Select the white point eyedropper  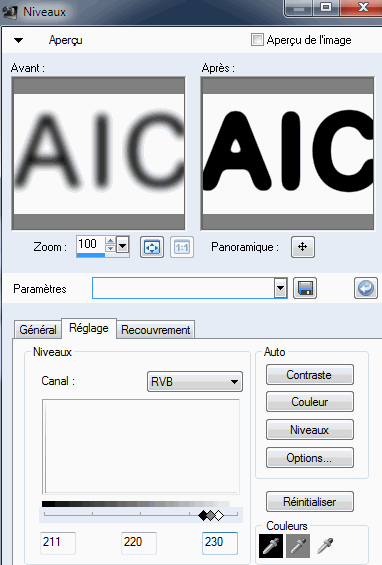click(x=325, y=546)
